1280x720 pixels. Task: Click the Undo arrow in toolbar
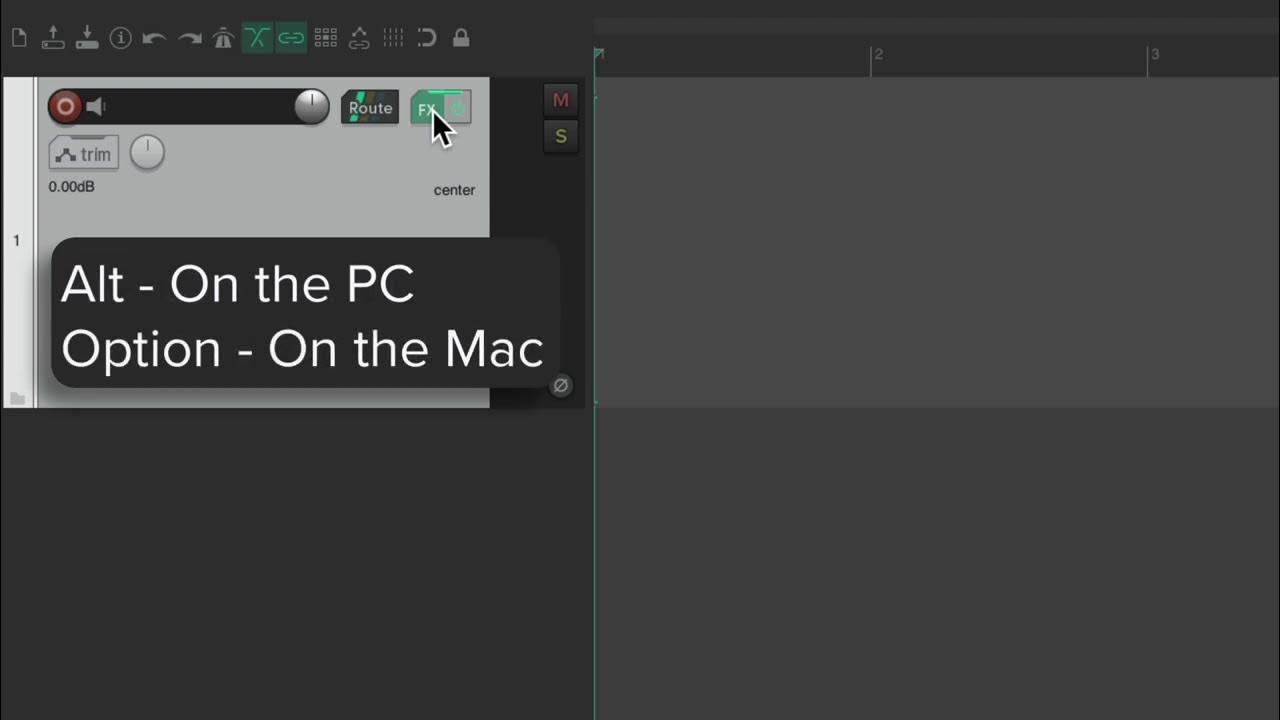click(x=154, y=38)
